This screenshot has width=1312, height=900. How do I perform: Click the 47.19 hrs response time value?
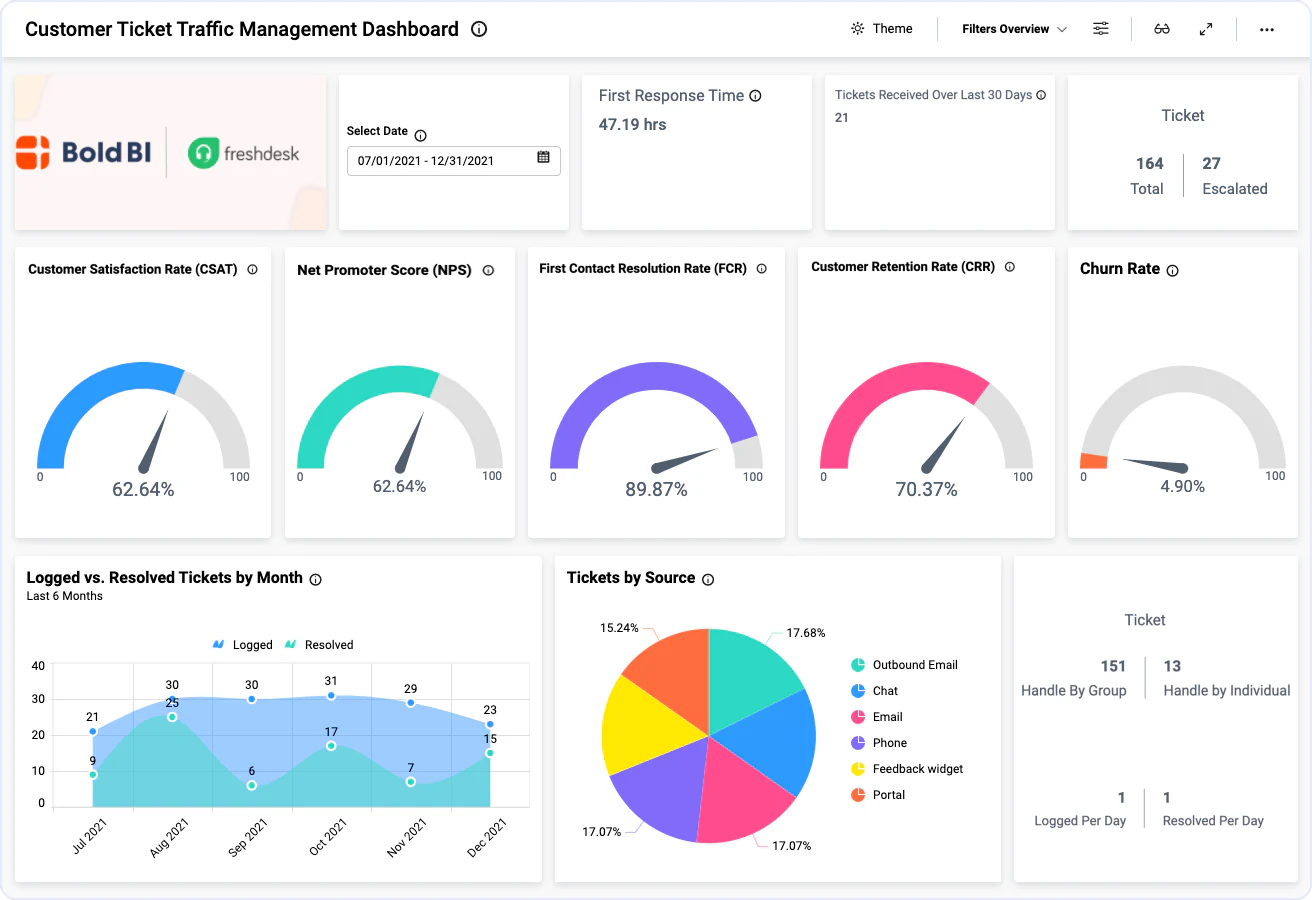pyautogui.click(x=632, y=125)
